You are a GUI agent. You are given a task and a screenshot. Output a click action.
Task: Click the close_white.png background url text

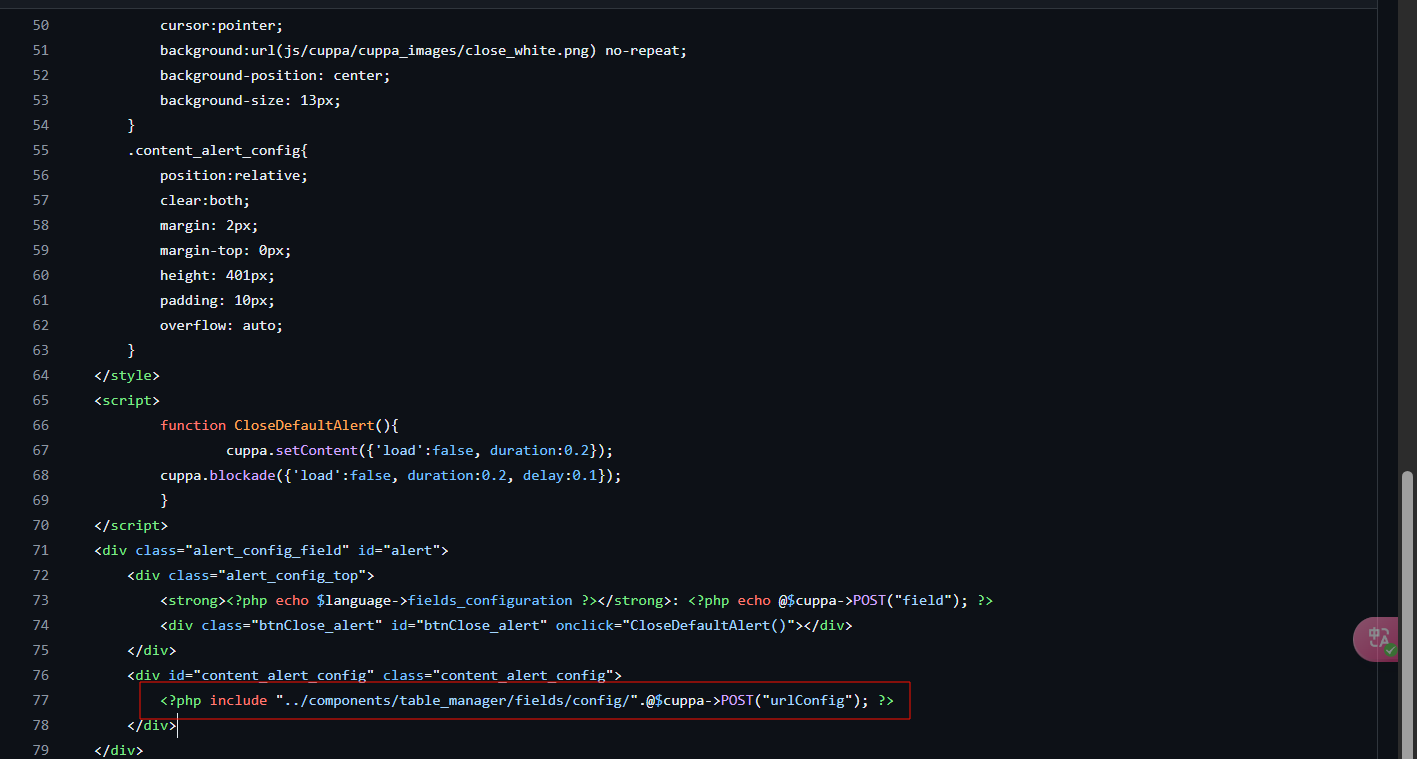[x=423, y=50]
